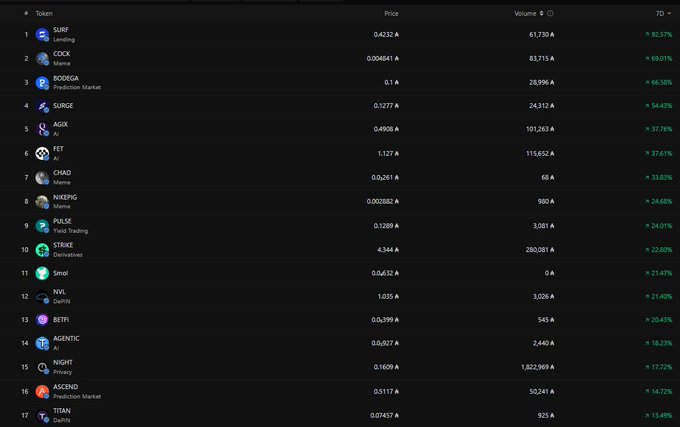This screenshot has width=680, height=427.
Task: Click the Smol token logo icon
Action: pyautogui.click(x=42, y=273)
